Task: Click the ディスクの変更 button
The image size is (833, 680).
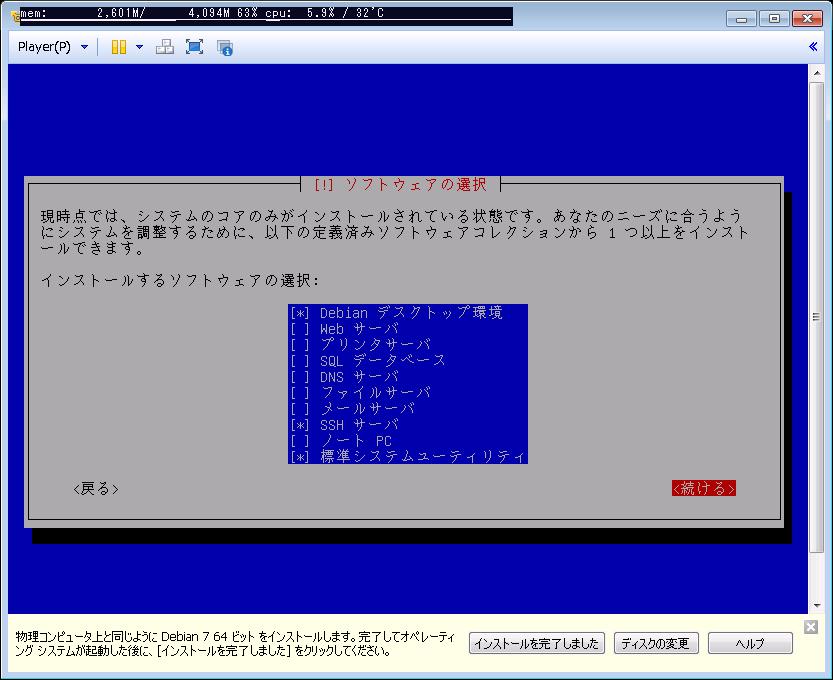Action: [x=656, y=643]
